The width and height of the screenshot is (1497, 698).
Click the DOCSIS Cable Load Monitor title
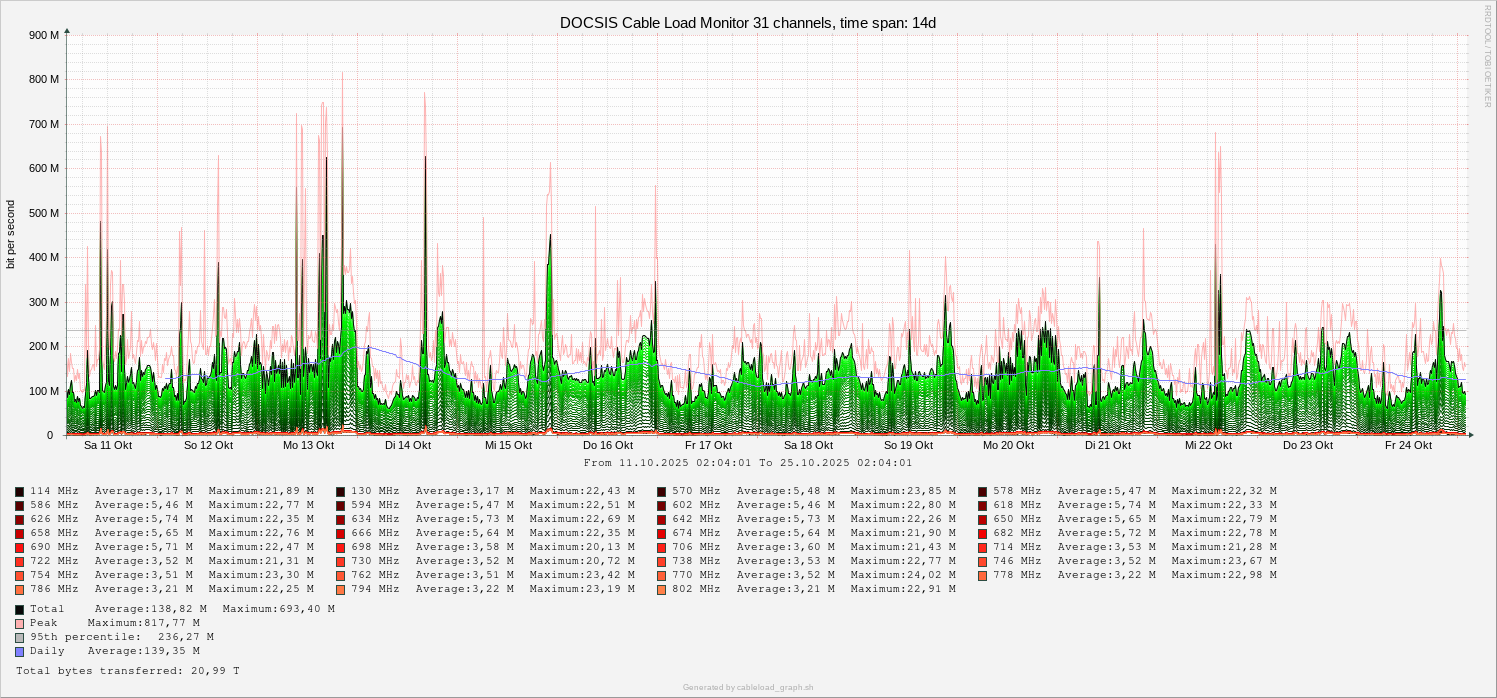pyautogui.click(x=748, y=22)
